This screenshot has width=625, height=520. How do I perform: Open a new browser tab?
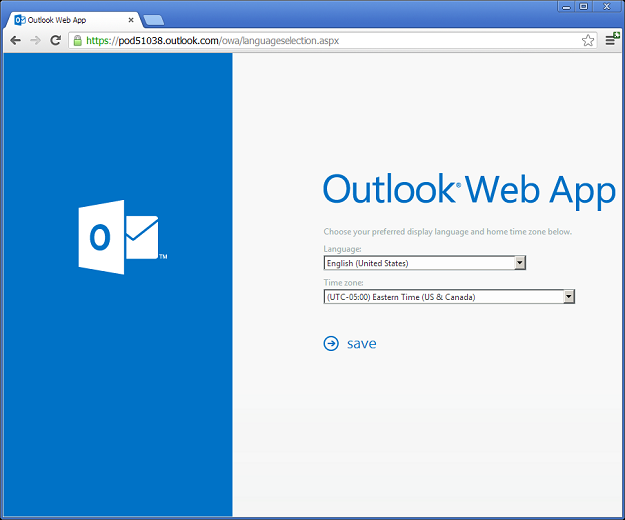point(153,20)
